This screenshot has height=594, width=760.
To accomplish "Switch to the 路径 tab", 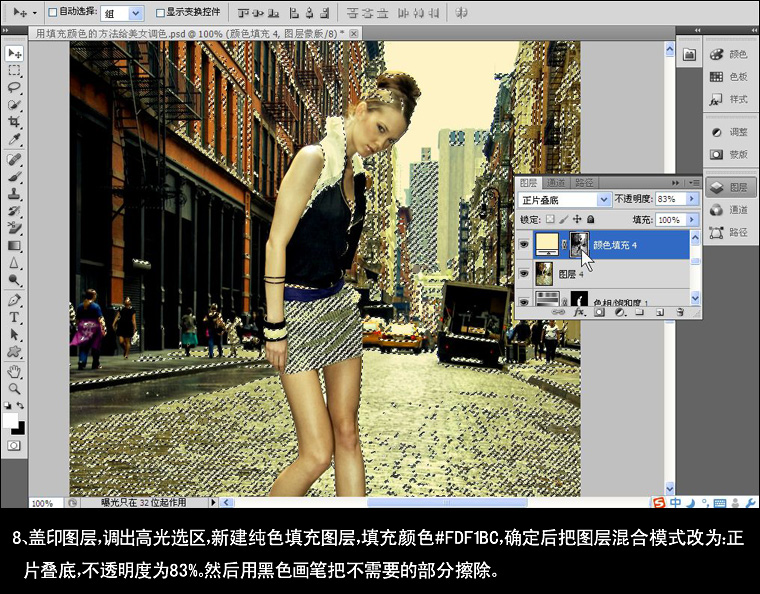I will [584, 183].
